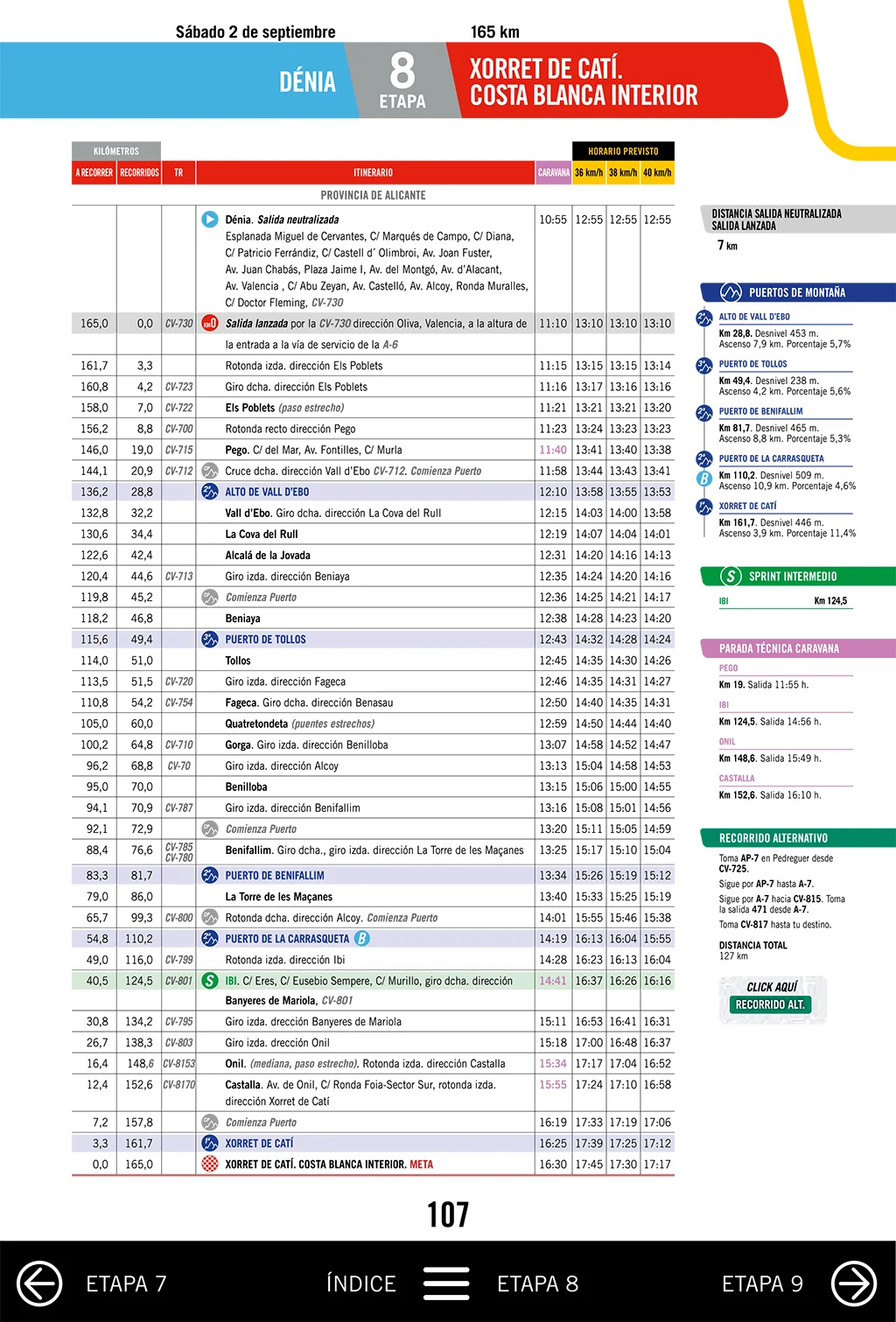This screenshot has width=896, height=1322.
Task: Click the green sprint icon beside IBI row
Action: point(210,981)
